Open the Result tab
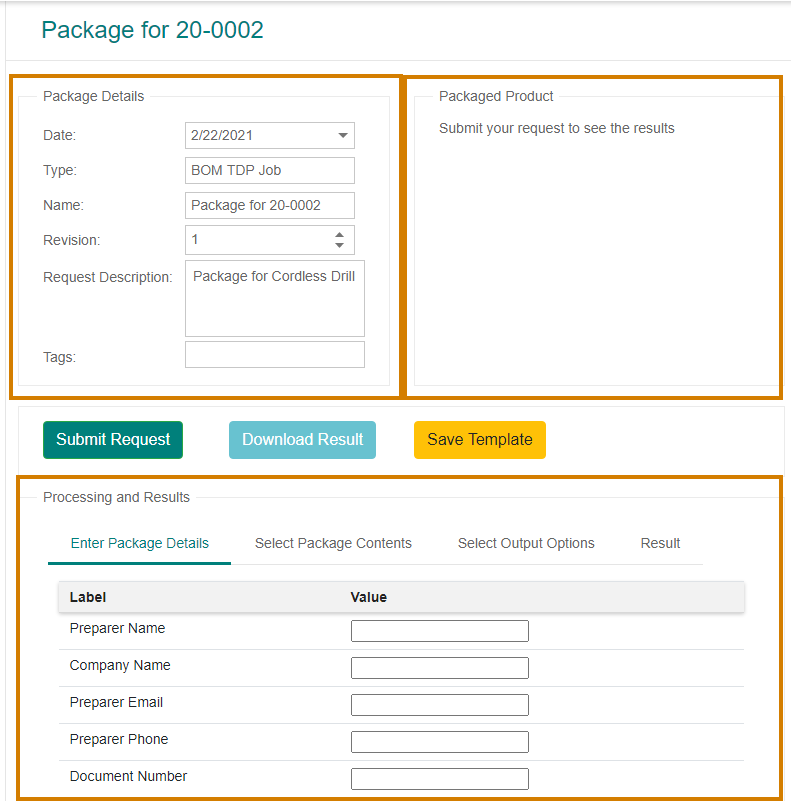The image size is (791, 807). point(660,543)
